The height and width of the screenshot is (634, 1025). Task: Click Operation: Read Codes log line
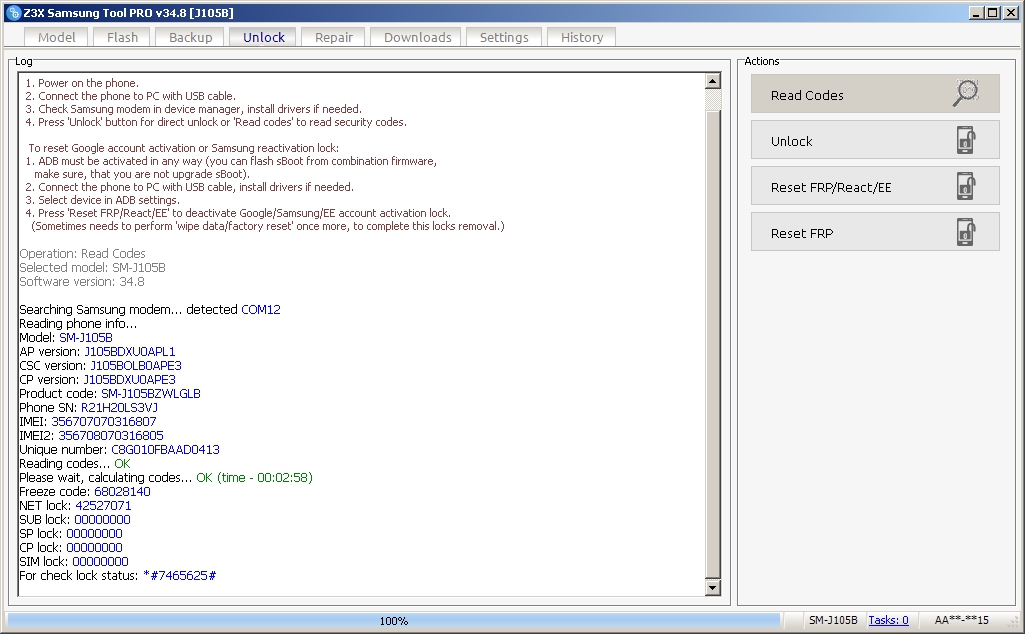click(82, 254)
